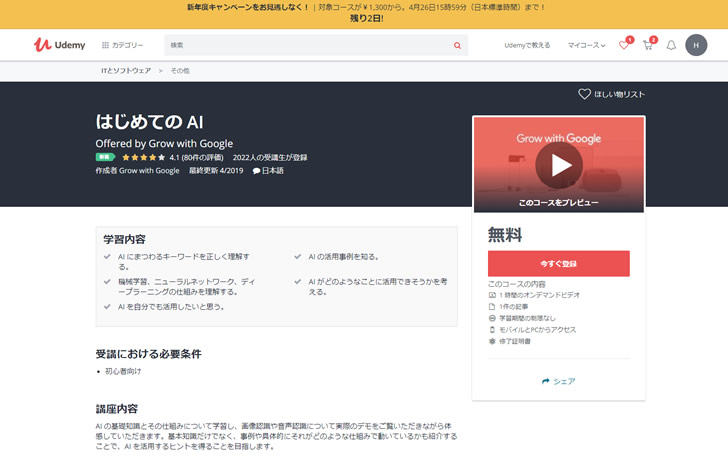The image size is (728, 456).
Task: Click AIの活用事例を知る item
Action: [x=337, y=256]
